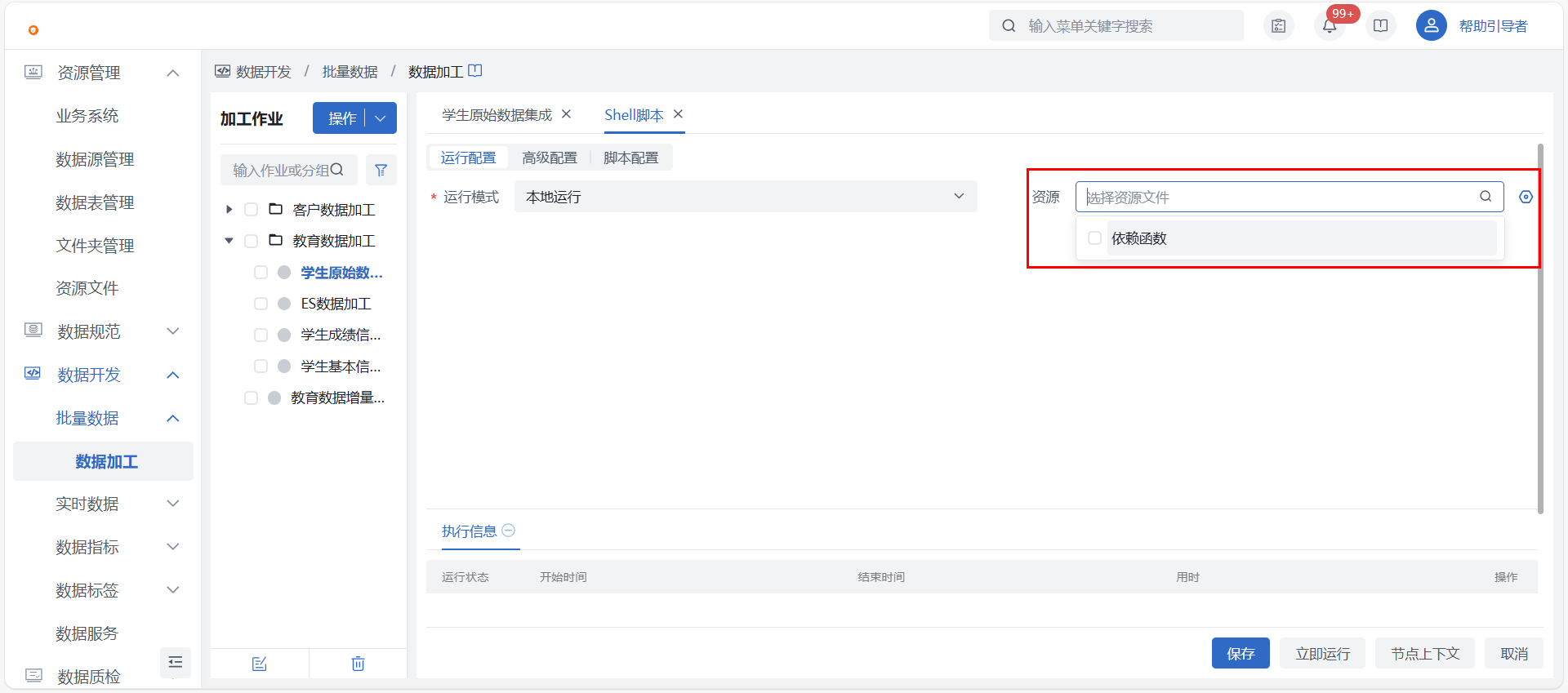
Task: Click folder icon of 客户数据加工
Action: click(276, 209)
